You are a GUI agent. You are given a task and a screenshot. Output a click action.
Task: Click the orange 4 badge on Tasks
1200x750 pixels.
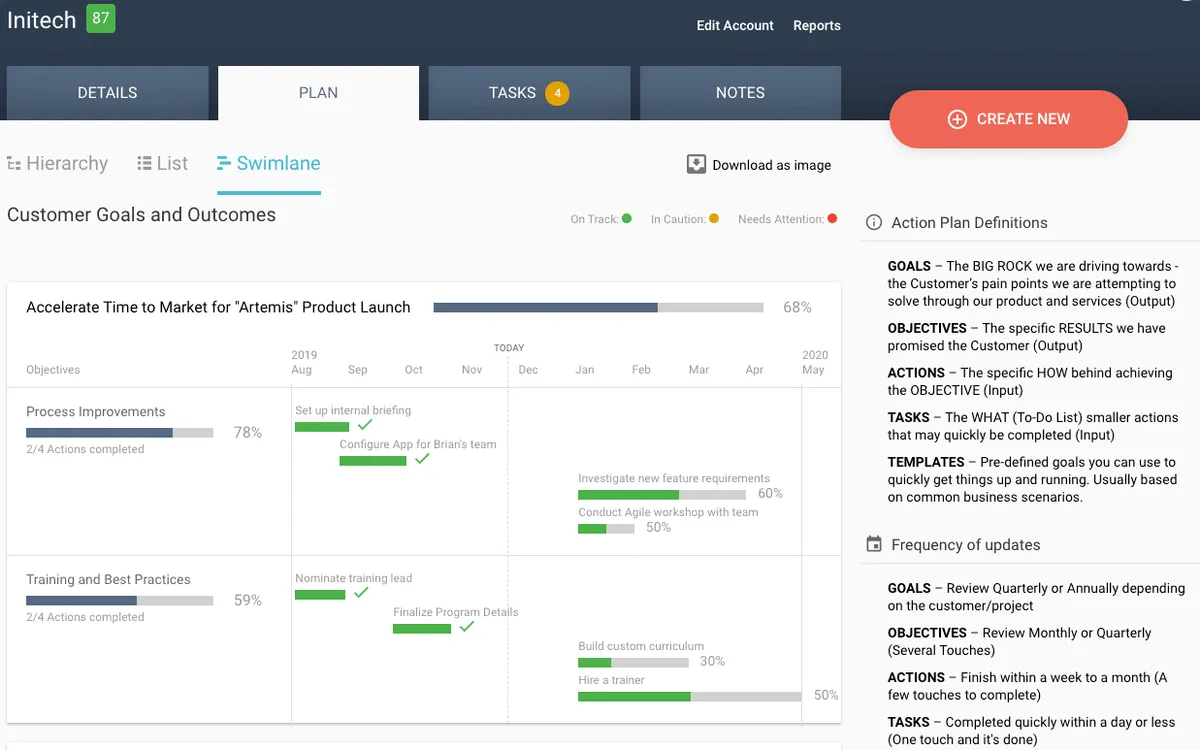coord(557,93)
